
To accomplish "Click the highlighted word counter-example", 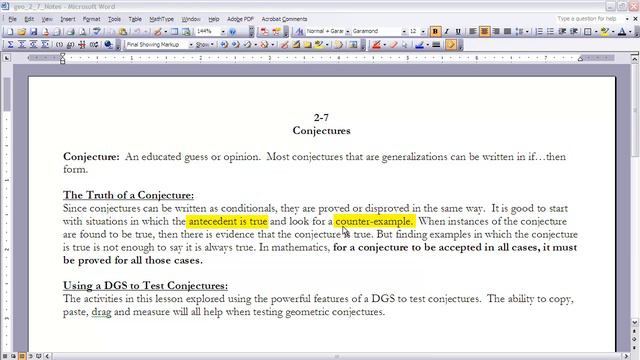I will pyautogui.click(x=373, y=222).
